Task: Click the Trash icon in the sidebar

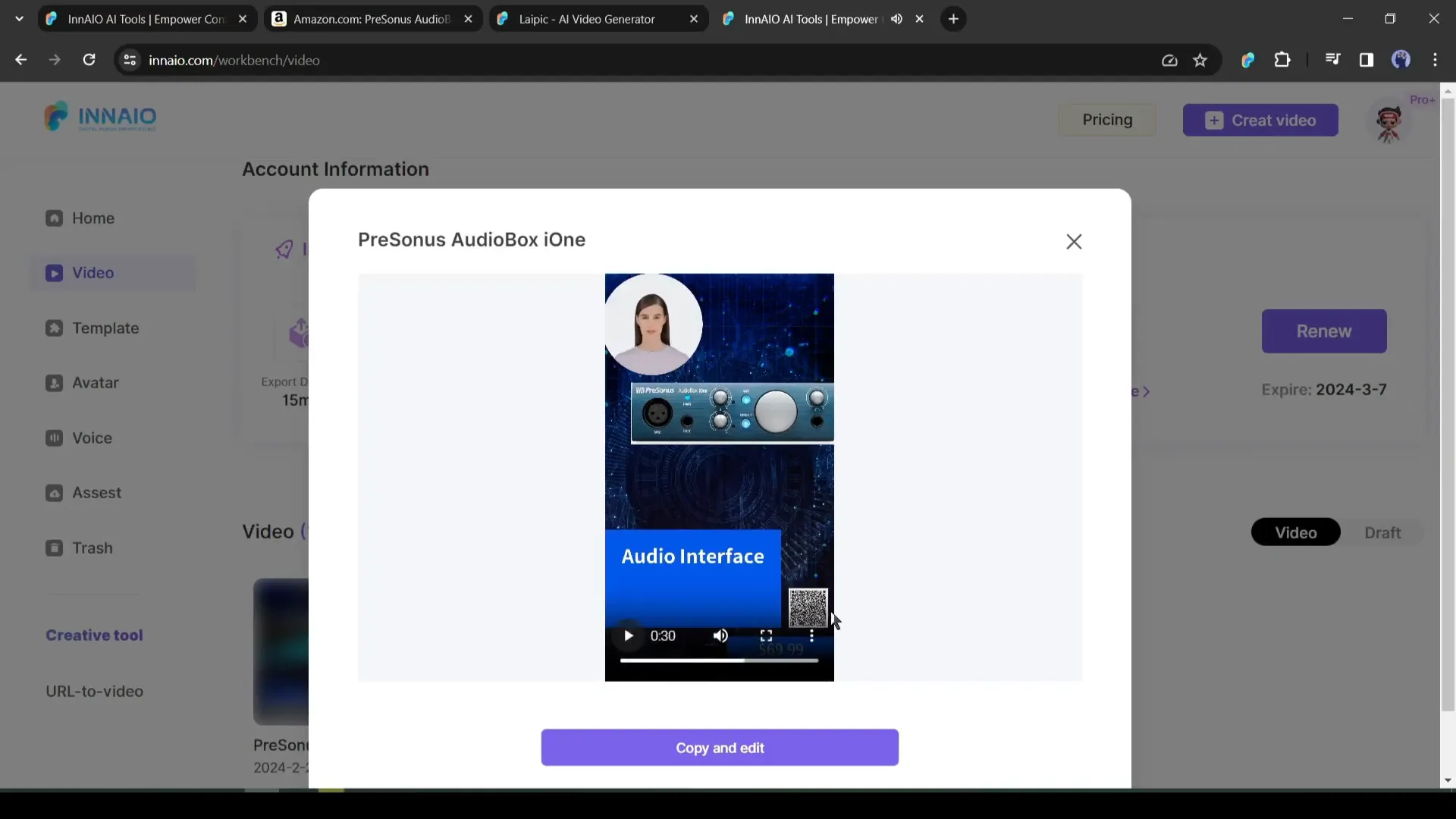Action: tap(54, 548)
